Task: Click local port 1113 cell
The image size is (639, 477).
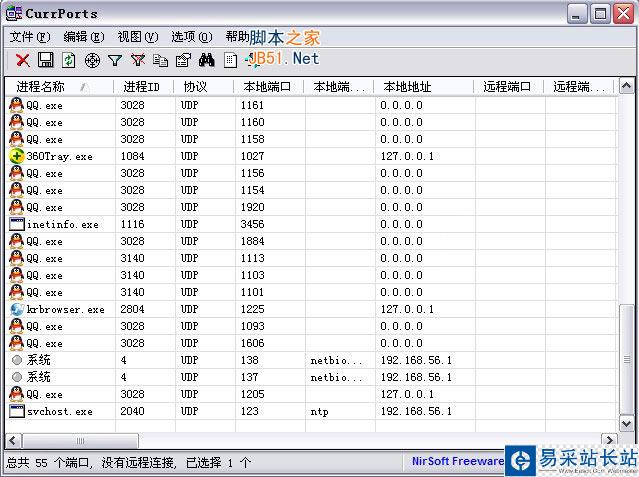Action: tap(252, 258)
